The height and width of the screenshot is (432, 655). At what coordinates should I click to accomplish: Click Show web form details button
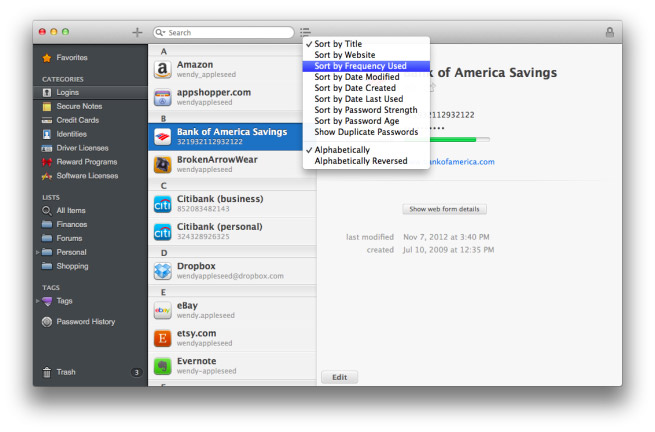click(x=444, y=209)
